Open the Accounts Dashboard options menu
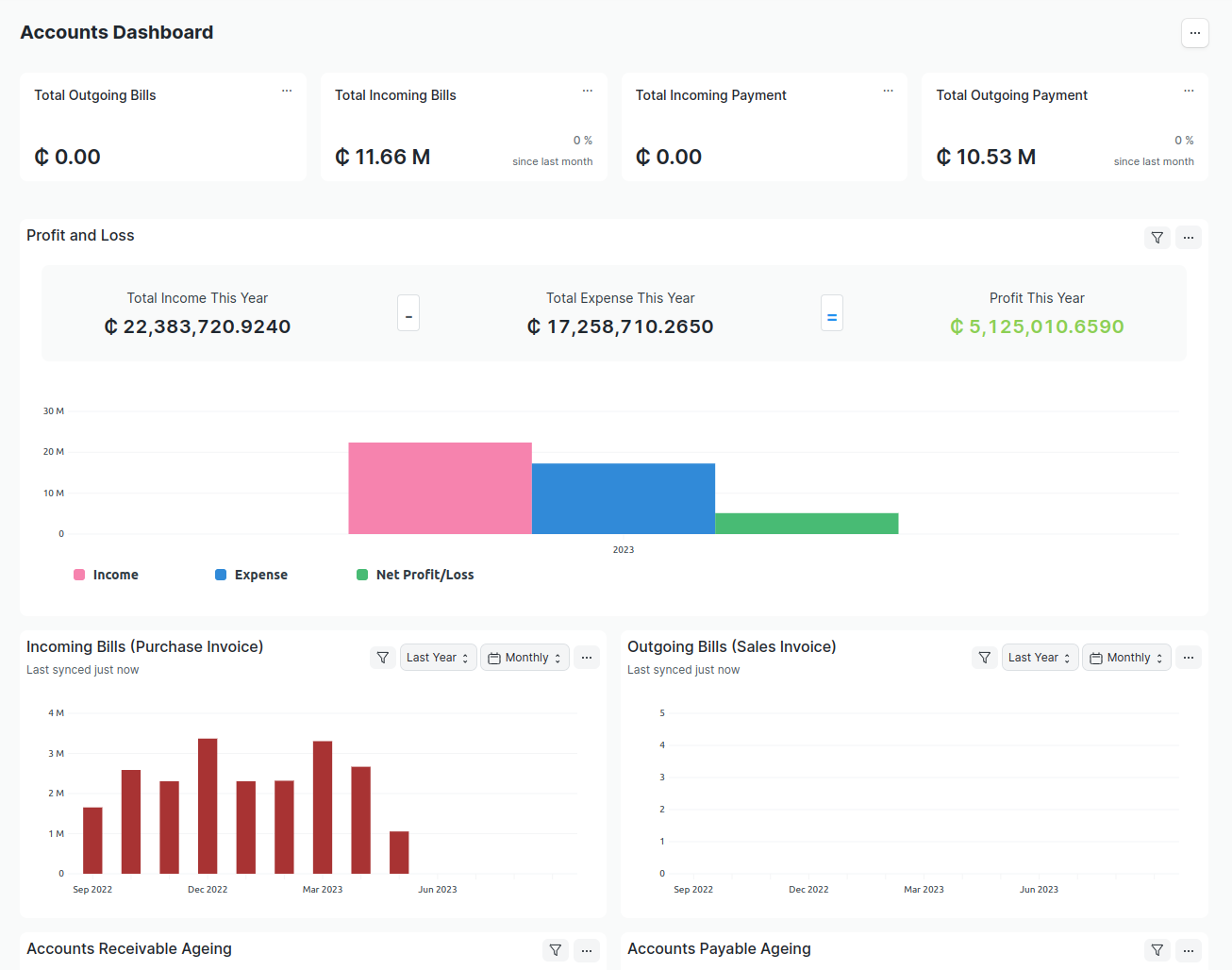Screen dimensions: 1232x970 pyautogui.click(x=1194, y=33)
